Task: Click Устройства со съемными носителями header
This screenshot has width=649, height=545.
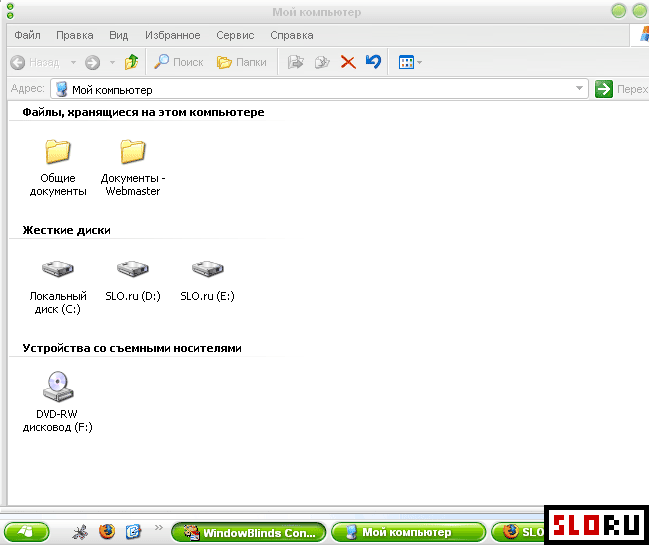Action: (132, 348)
